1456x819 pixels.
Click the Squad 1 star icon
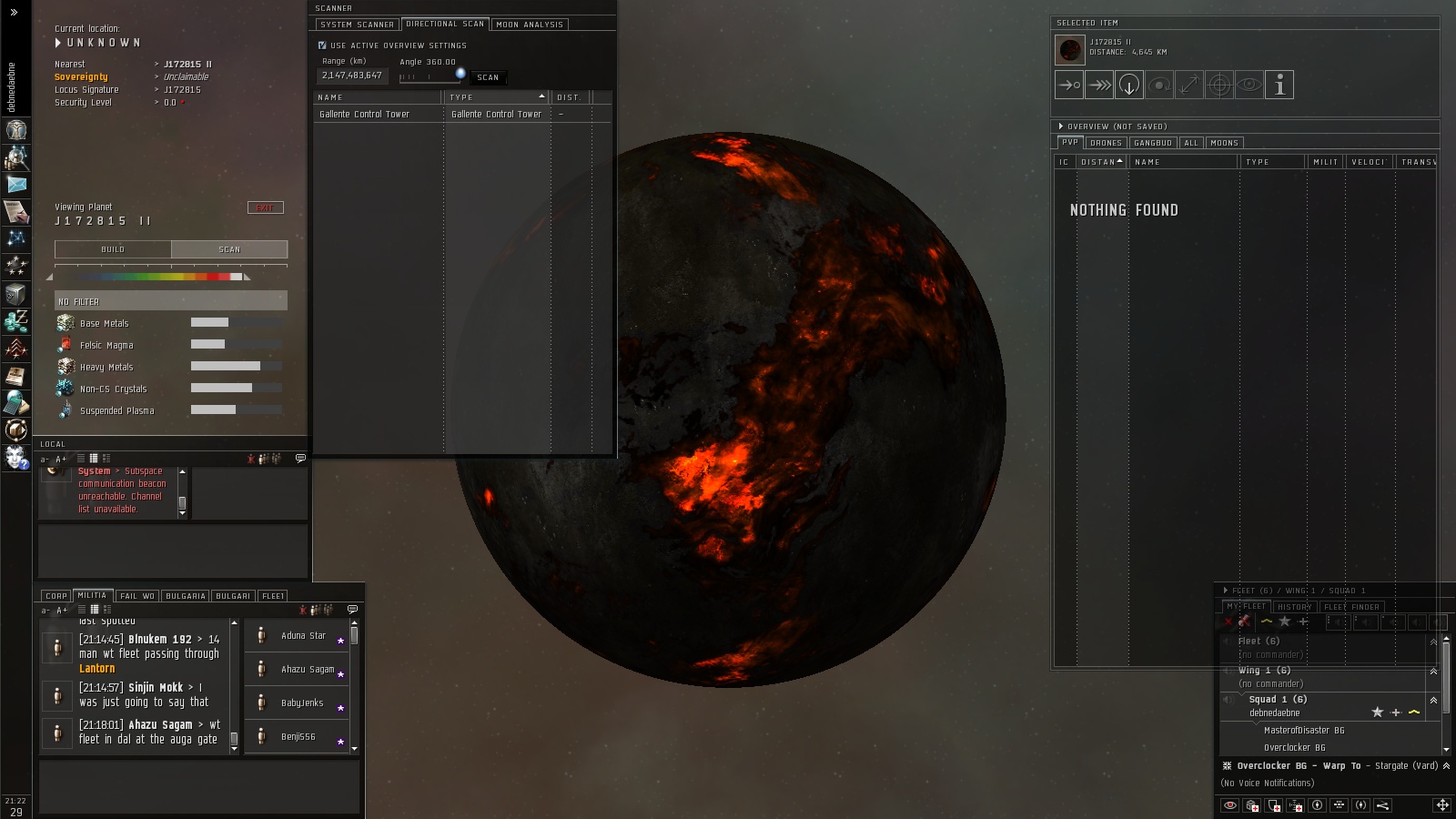pos(1377,713)
